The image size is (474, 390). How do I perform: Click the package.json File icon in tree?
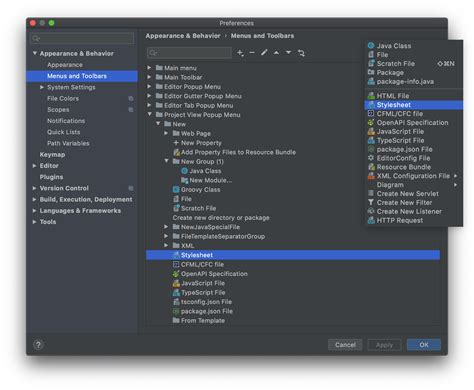pyautogui.click(x=176, y=311)
